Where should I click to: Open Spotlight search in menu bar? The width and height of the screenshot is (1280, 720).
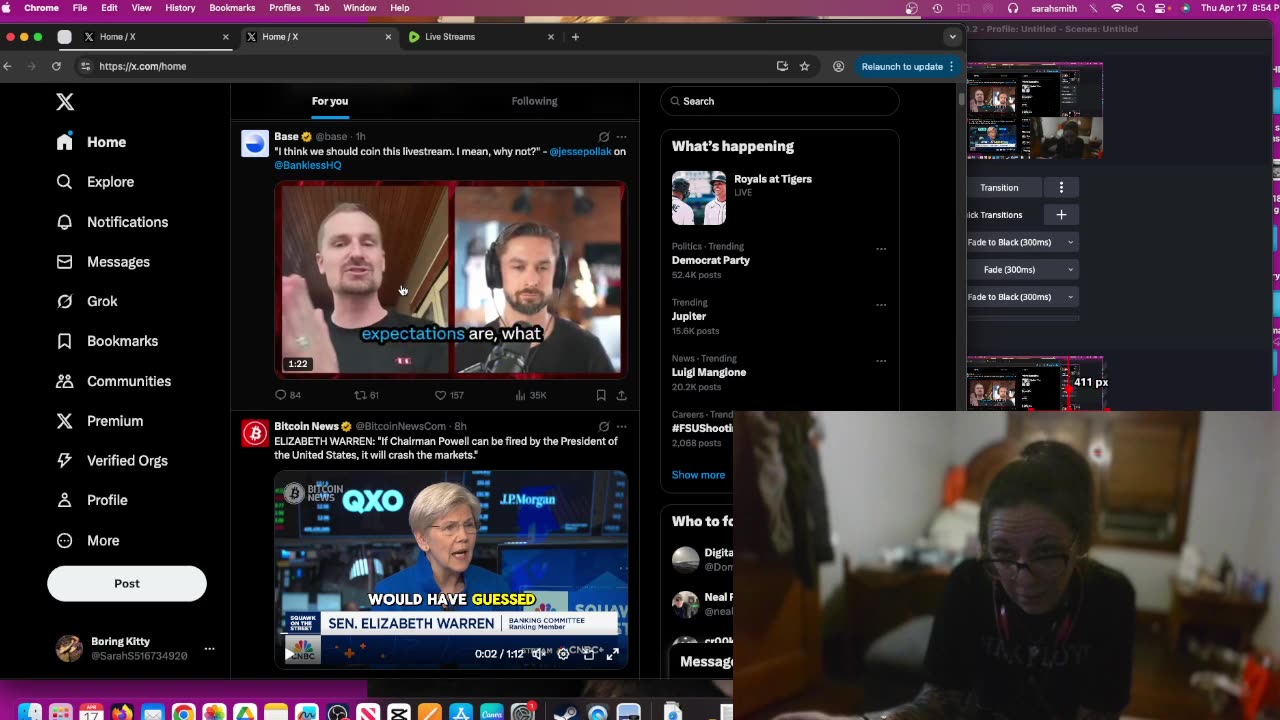(1140, 8)
